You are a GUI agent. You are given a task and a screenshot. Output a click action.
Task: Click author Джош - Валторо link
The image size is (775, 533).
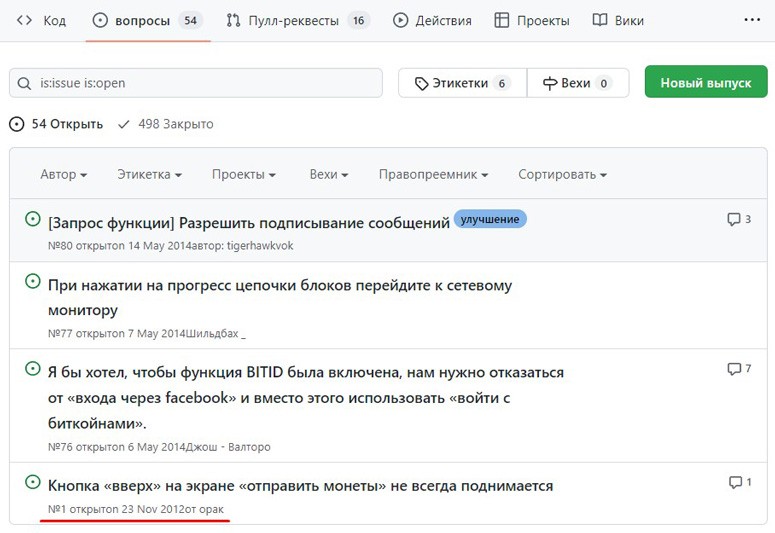(x=228, y=447)
